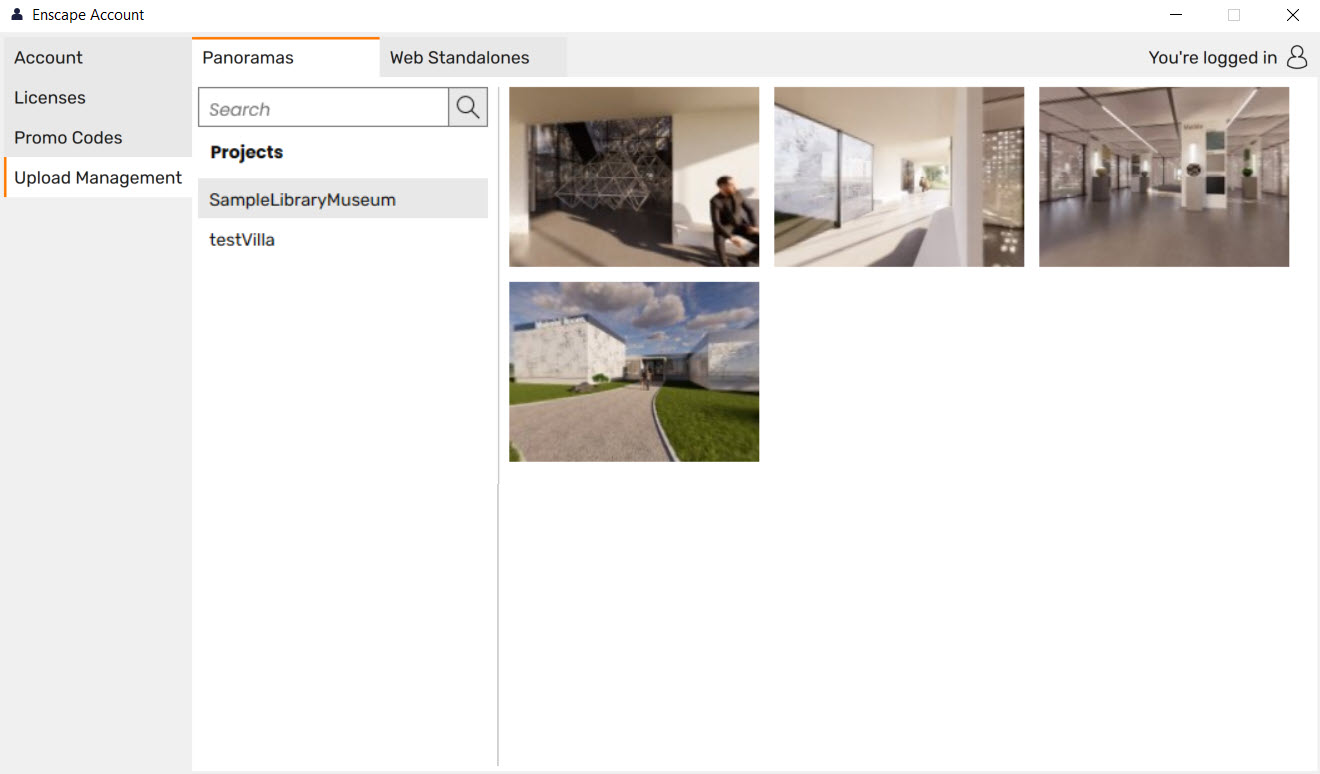The width and height of the screenshot is (1320, 774).
Task: Open the exterior building panorama with the green lawn
Action: [x=633, y=371]
